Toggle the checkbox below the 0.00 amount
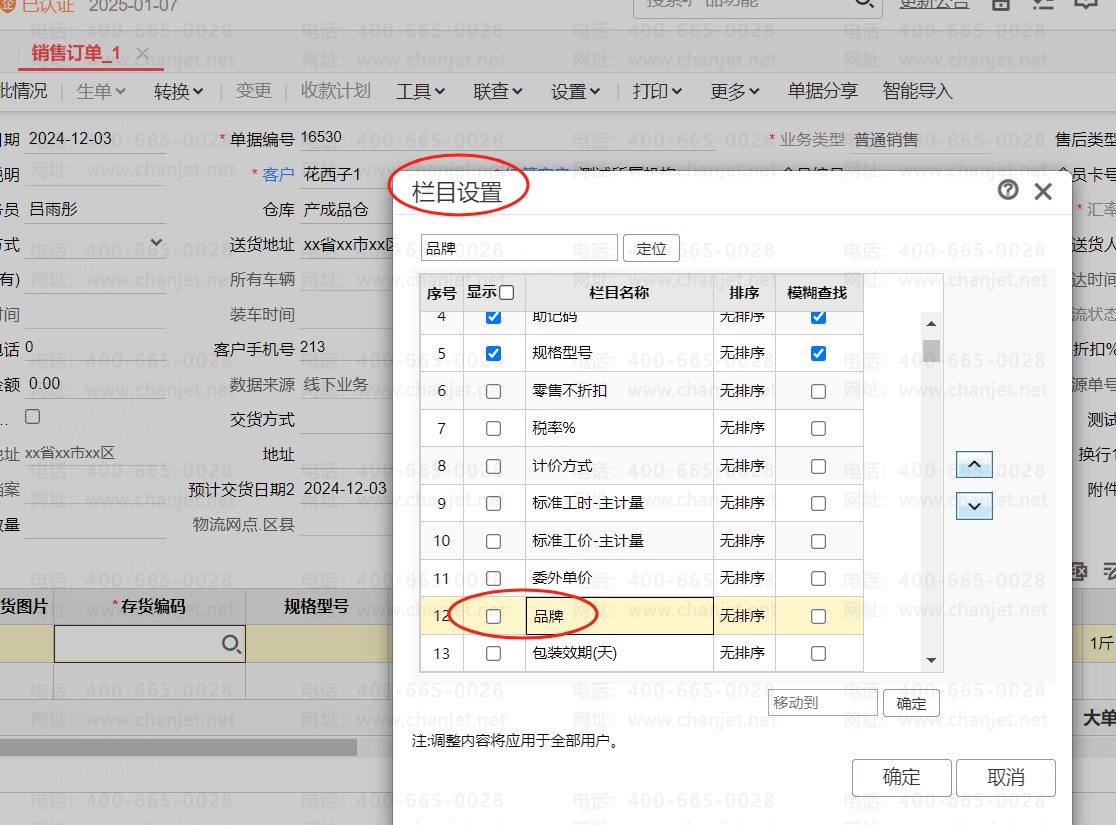Screen dimensions: 1116x825 pos(33,416)
